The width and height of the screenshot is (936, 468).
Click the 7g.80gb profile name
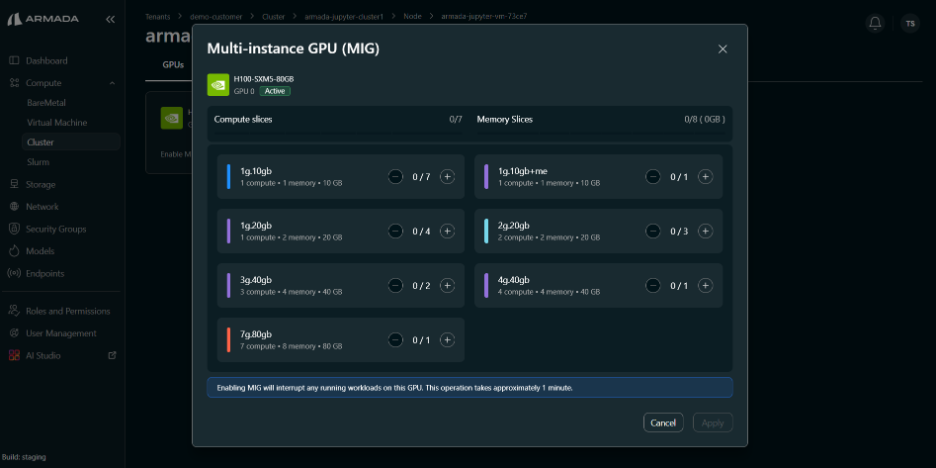click(x=255, y=334)
